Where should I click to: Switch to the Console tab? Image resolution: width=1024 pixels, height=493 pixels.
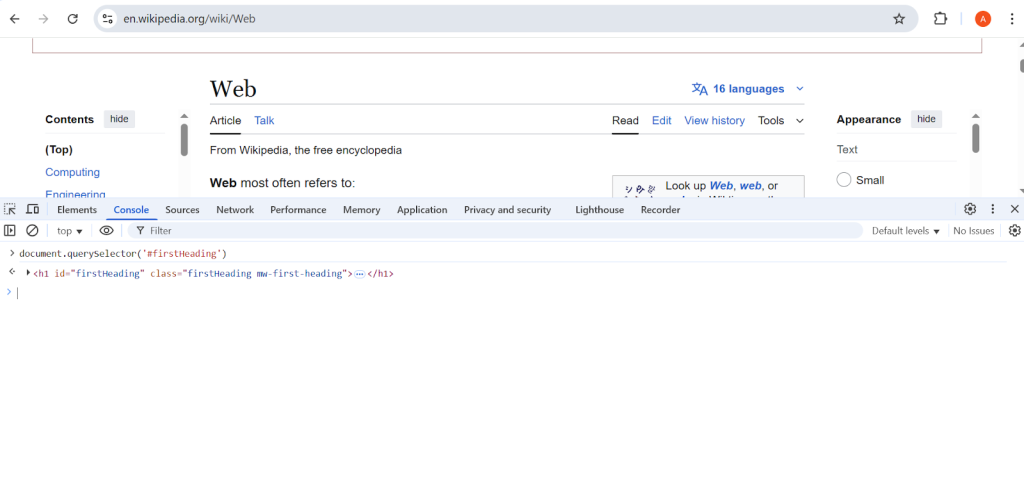(x=131, y=210)
